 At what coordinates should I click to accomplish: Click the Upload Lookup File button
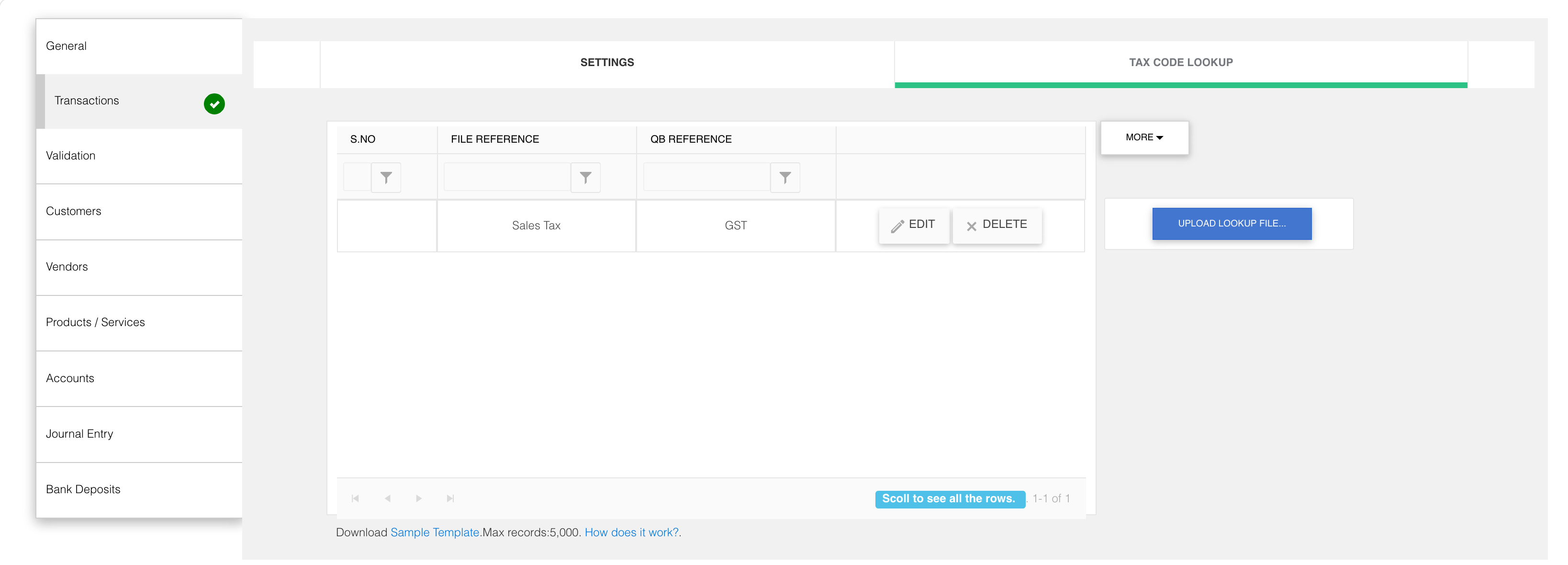[x=1232, y=224]
